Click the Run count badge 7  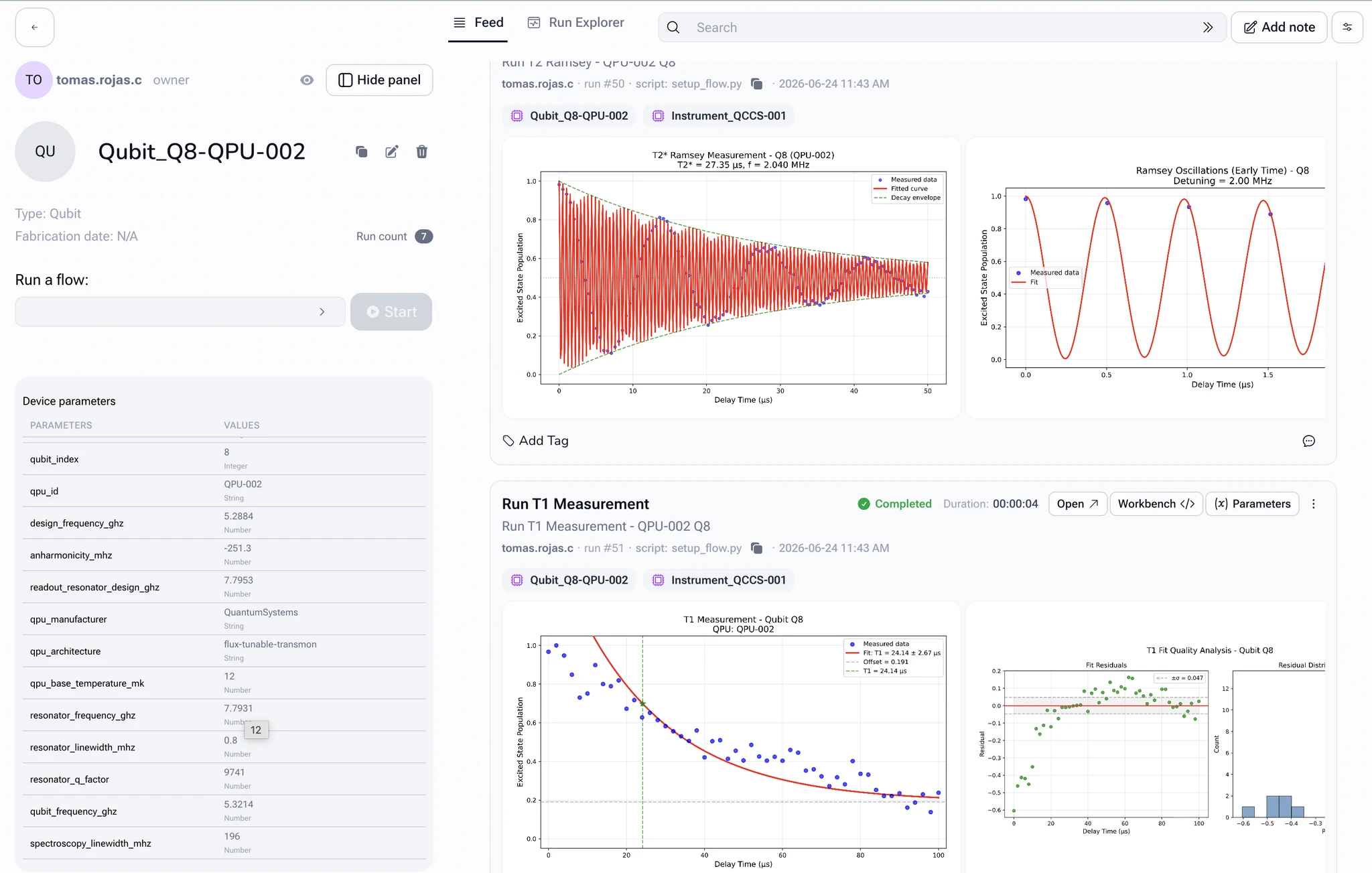[x=423, y=237]
